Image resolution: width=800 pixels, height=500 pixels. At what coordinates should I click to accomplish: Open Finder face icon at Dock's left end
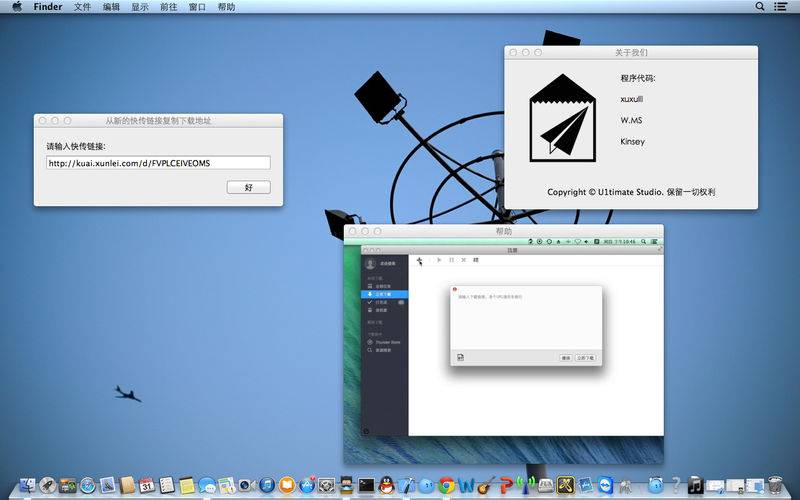coord(28,485)
